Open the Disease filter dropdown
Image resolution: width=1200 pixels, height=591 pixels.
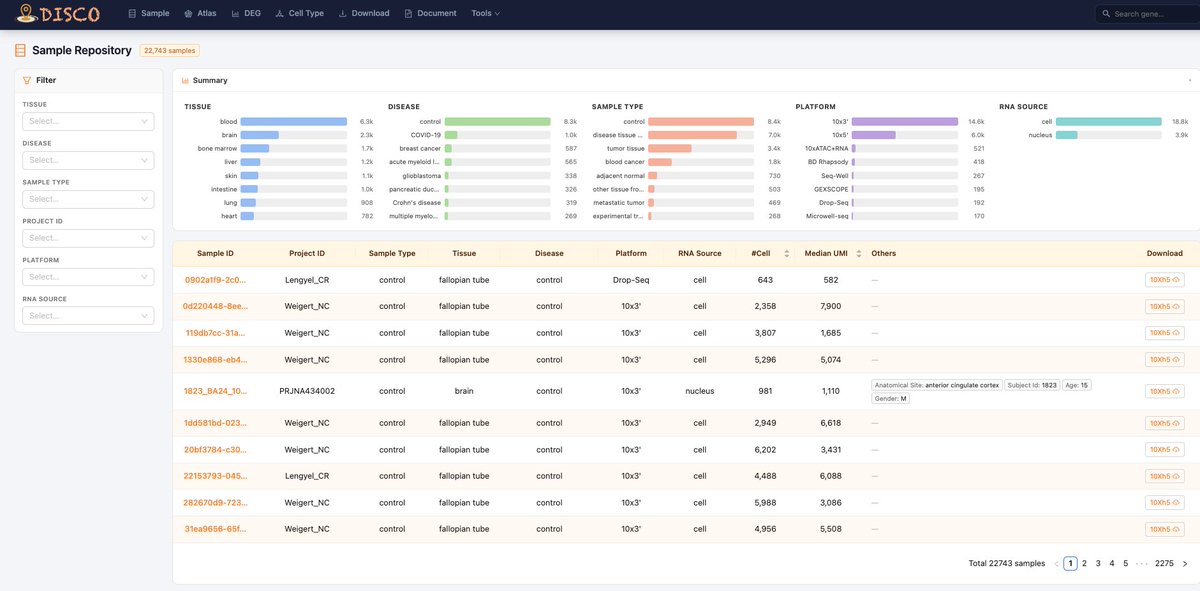coord(88,160)
